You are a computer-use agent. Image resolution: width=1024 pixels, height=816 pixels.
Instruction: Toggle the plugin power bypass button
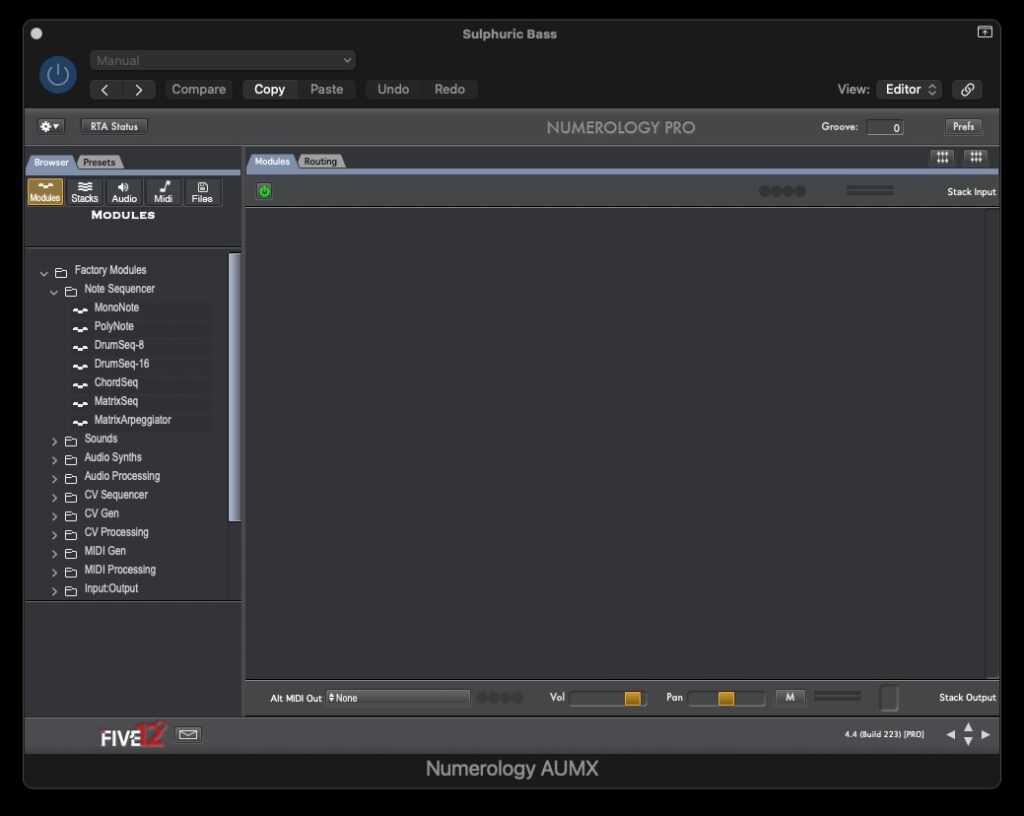coord(58,75)
